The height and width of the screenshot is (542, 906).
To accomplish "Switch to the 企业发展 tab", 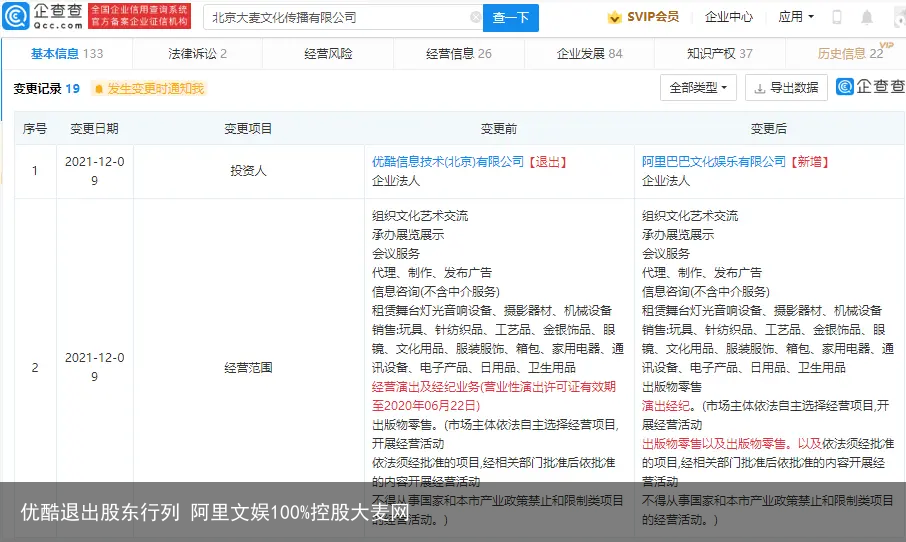I will pyautogui.click(x=589, y=54).
